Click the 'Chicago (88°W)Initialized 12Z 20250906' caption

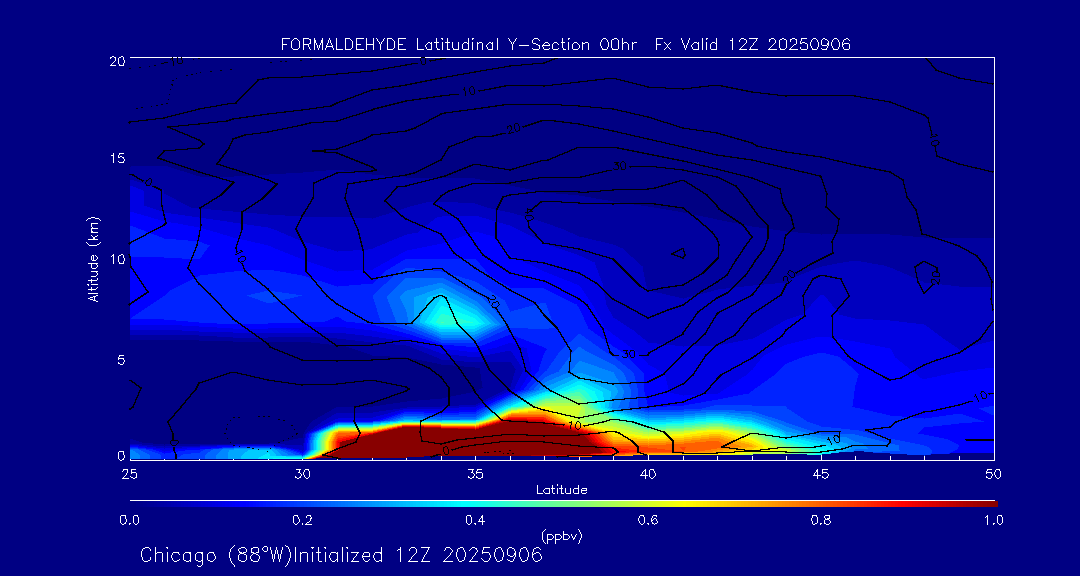tap(341, 555)
